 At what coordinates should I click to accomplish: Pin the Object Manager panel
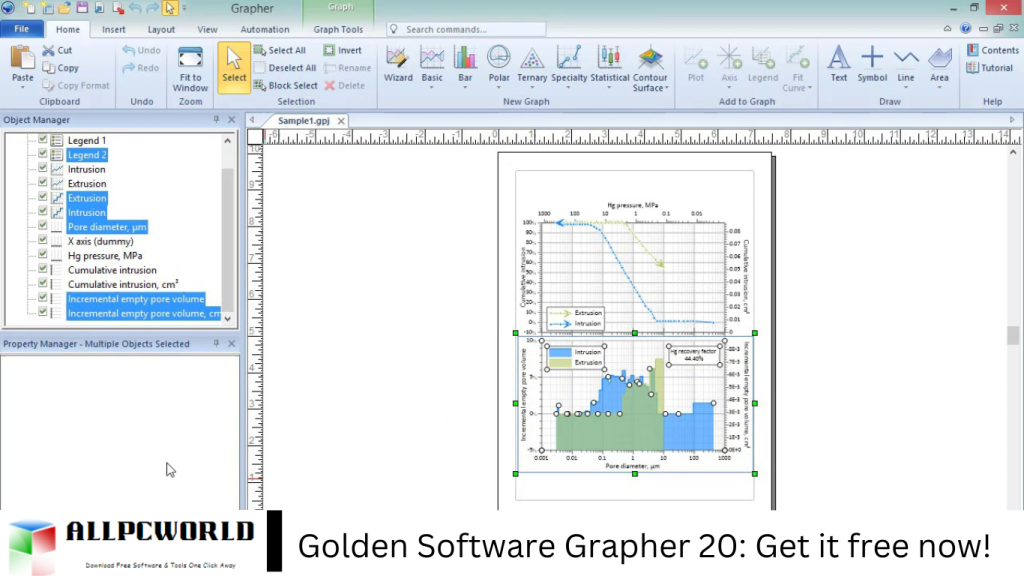(x=216, y=120)
